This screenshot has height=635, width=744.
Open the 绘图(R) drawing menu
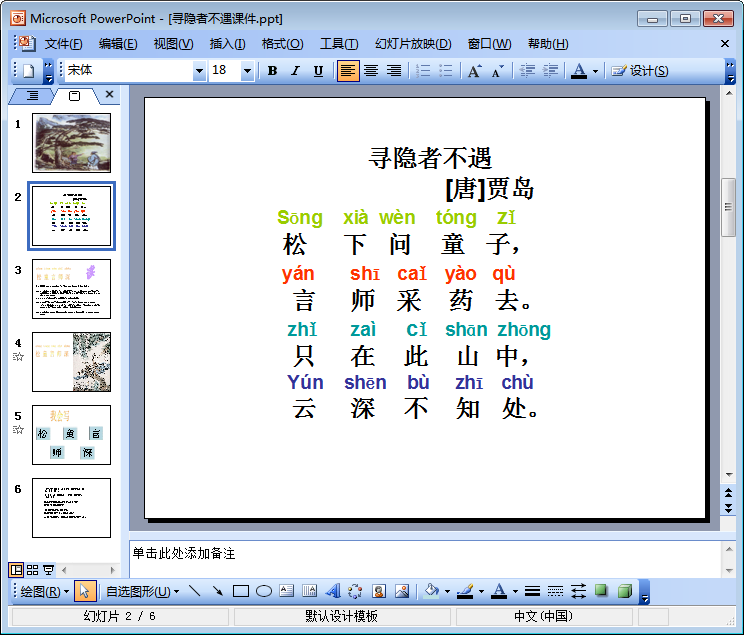click(x=45, y=591)
